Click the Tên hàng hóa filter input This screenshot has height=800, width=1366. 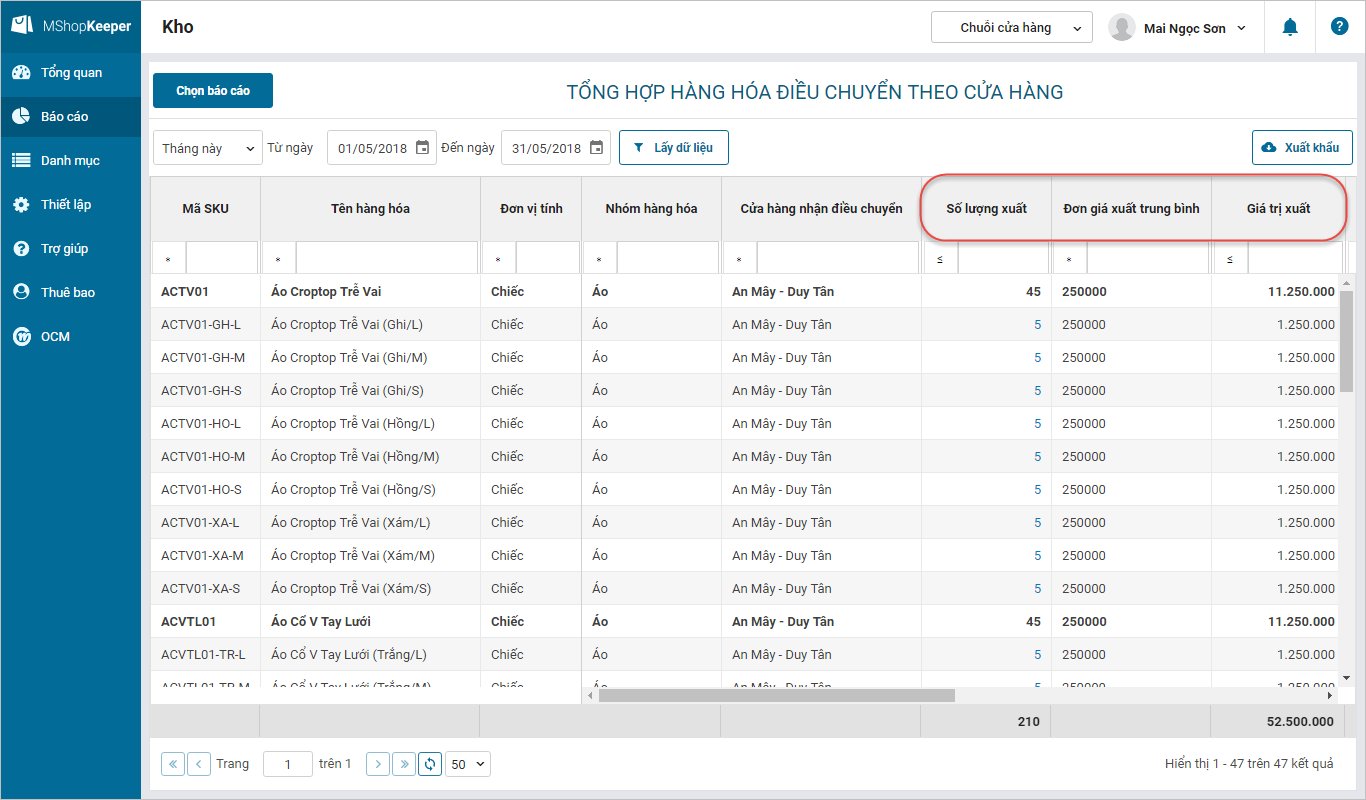click(386, 259)
